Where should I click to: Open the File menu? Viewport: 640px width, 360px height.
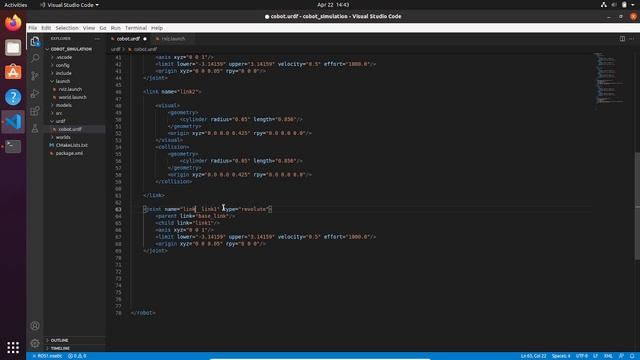(33, 28)
